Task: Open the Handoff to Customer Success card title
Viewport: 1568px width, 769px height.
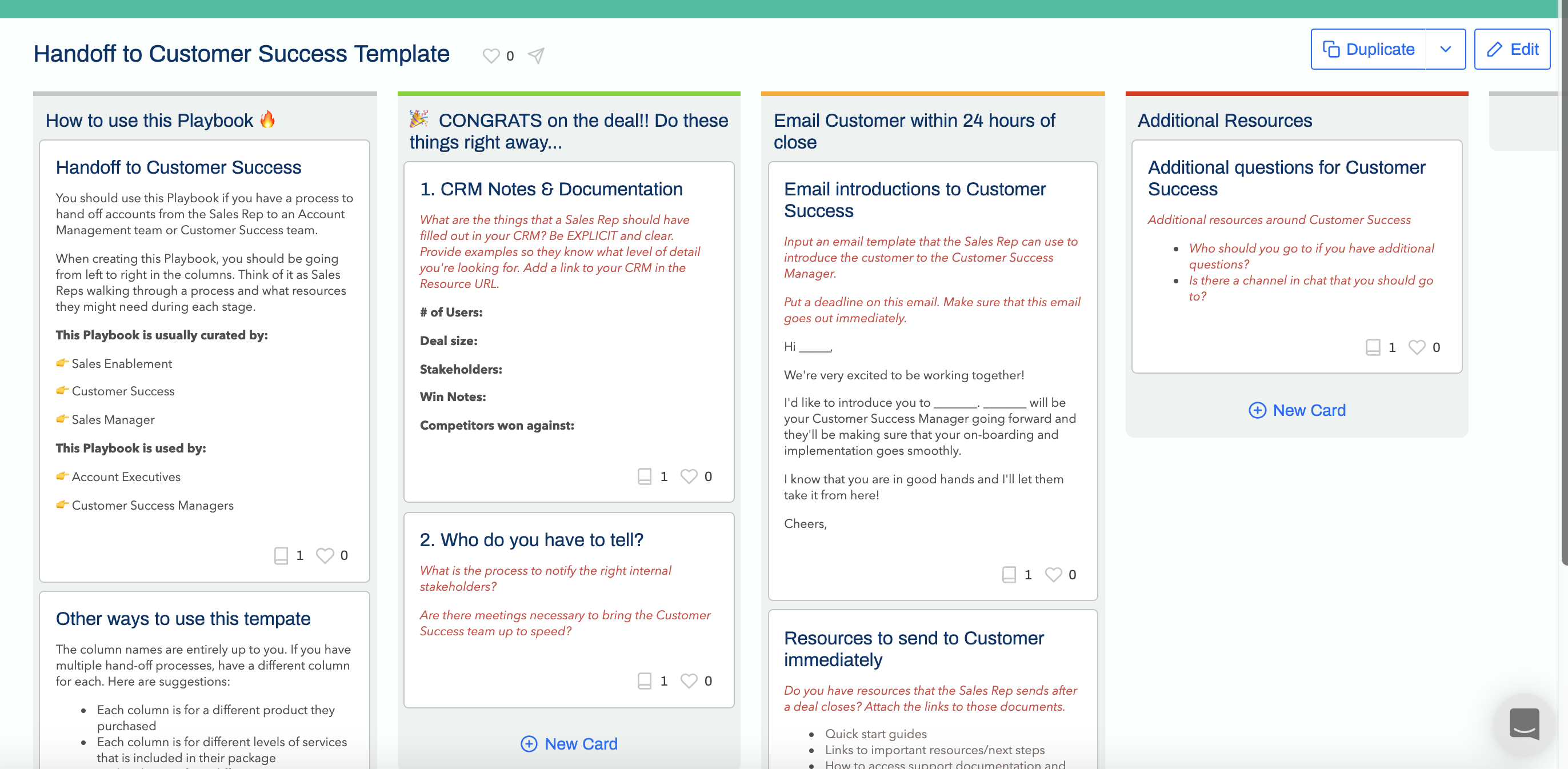Action: point(178,167)
